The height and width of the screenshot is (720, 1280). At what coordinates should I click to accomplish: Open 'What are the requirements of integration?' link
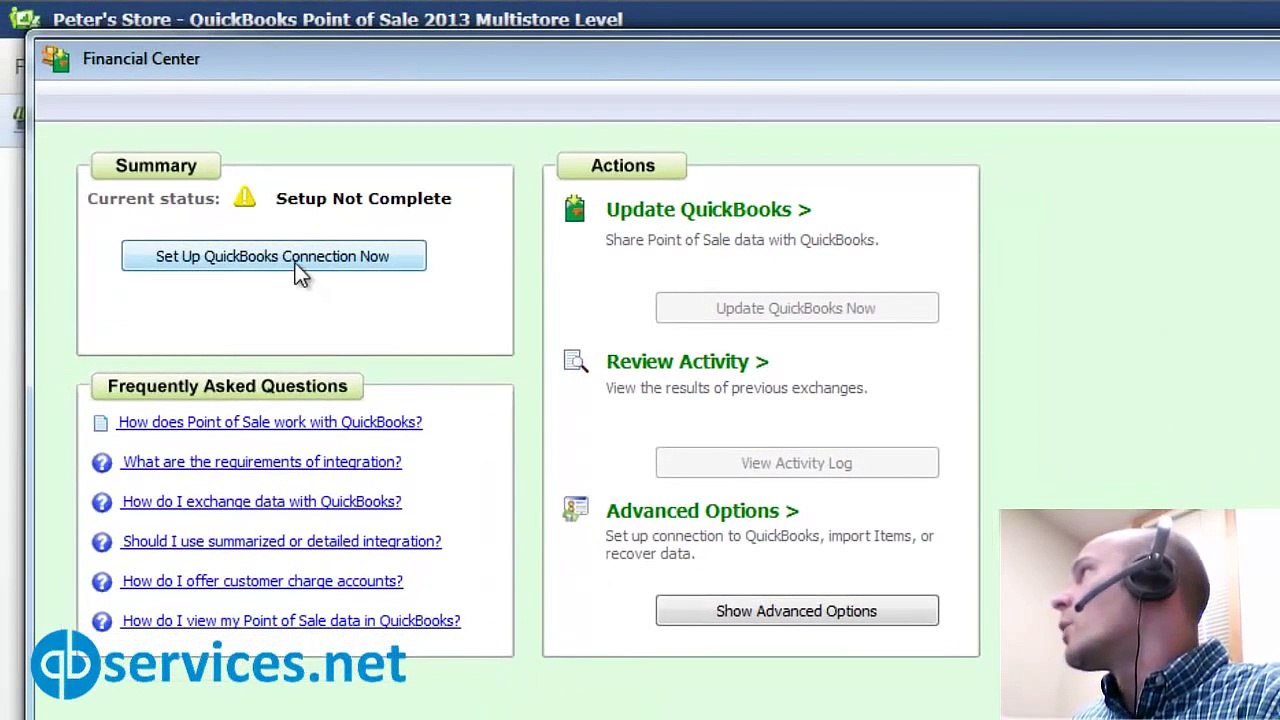click(262, 462)
